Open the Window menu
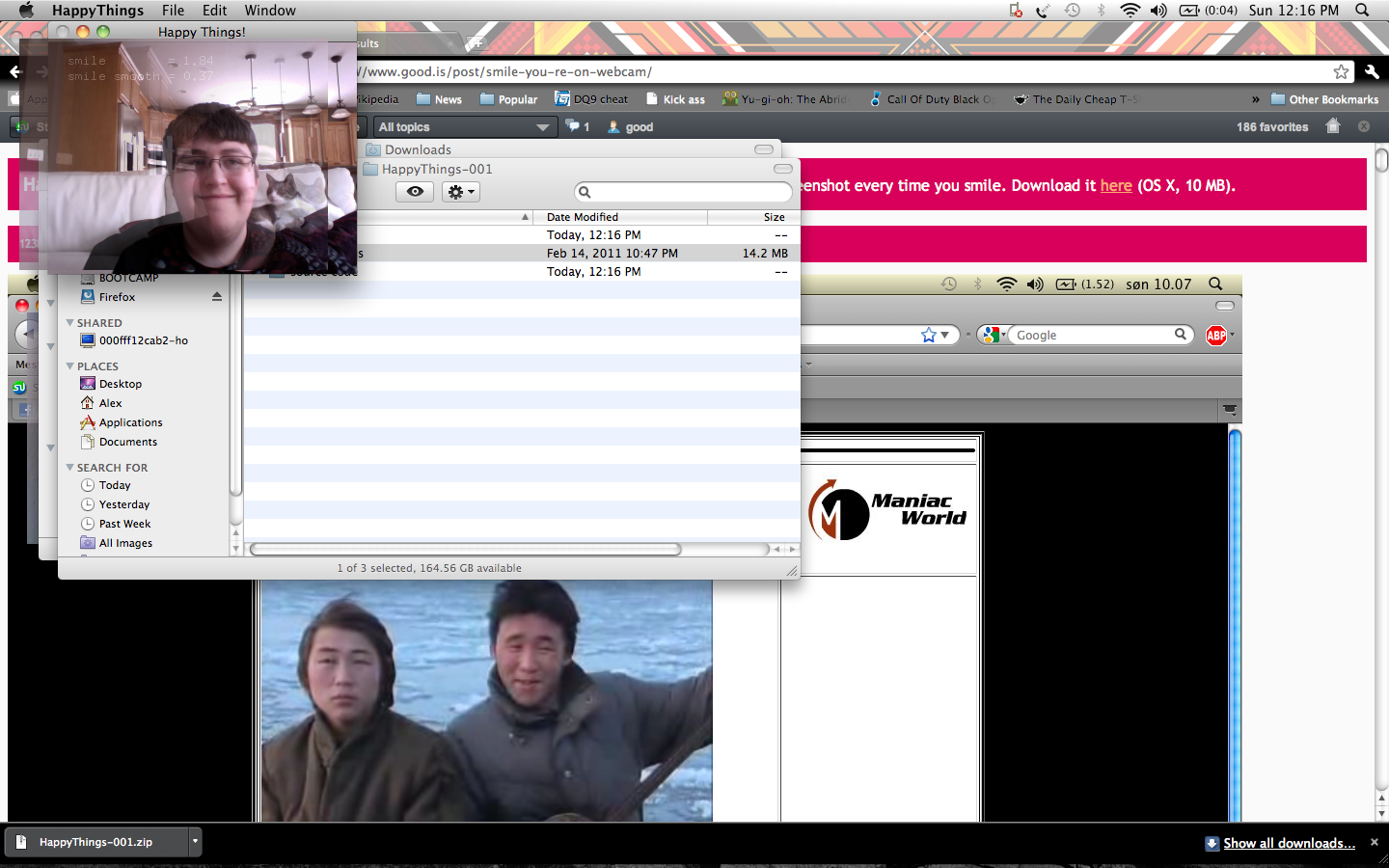1389x868 pixels. (269, 11)
